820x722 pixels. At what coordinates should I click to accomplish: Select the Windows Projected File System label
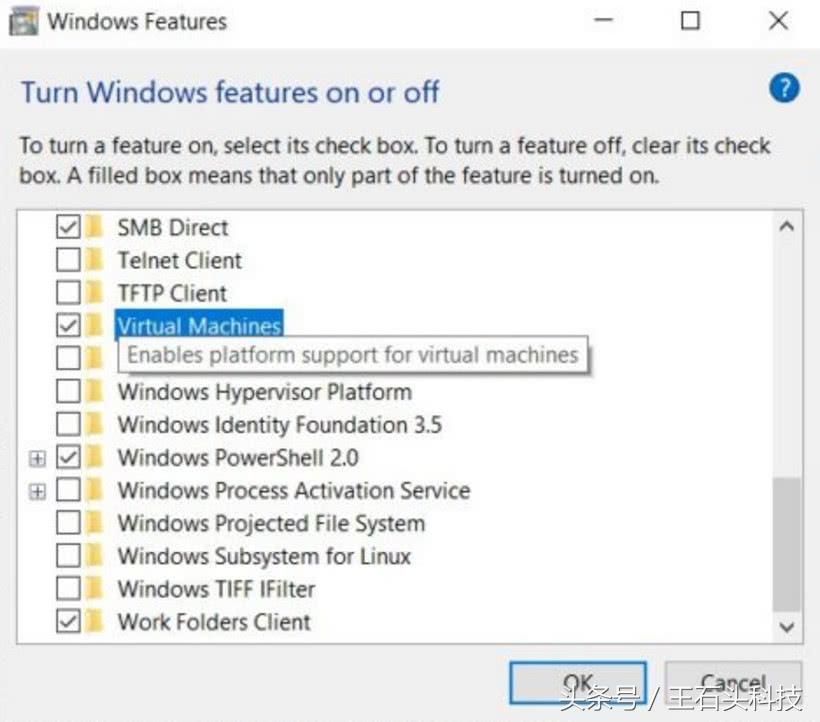point(271,524)
